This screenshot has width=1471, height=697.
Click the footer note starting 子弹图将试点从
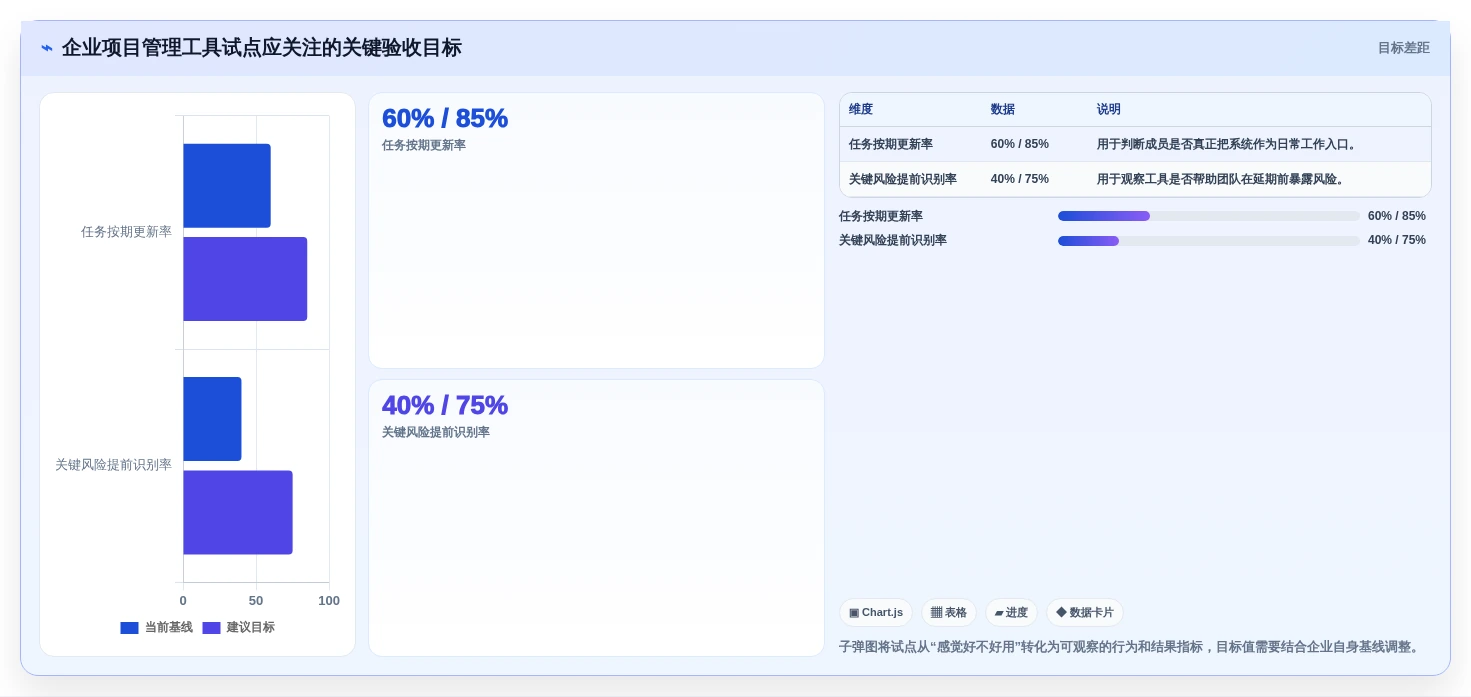pos(1131,647)
